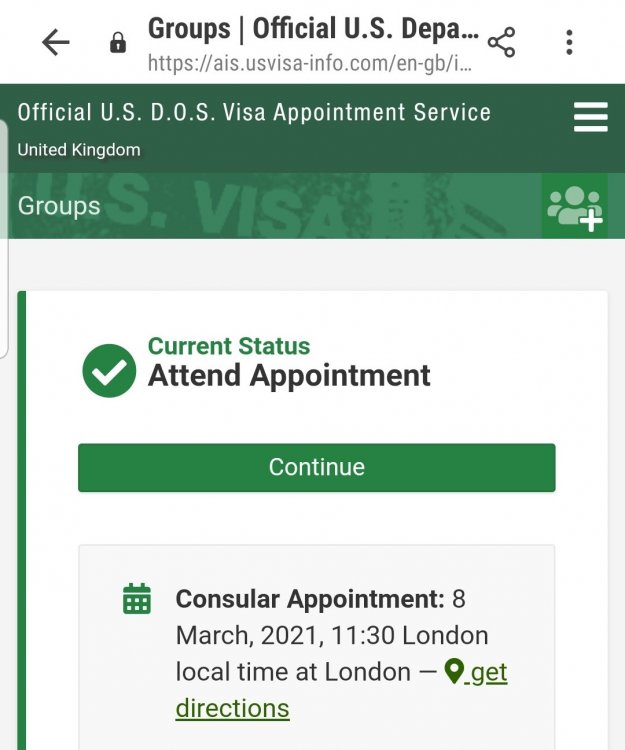Click the map pin location icon
The image size is (625, 750).
pyautogui.click(x=454, y=672)
